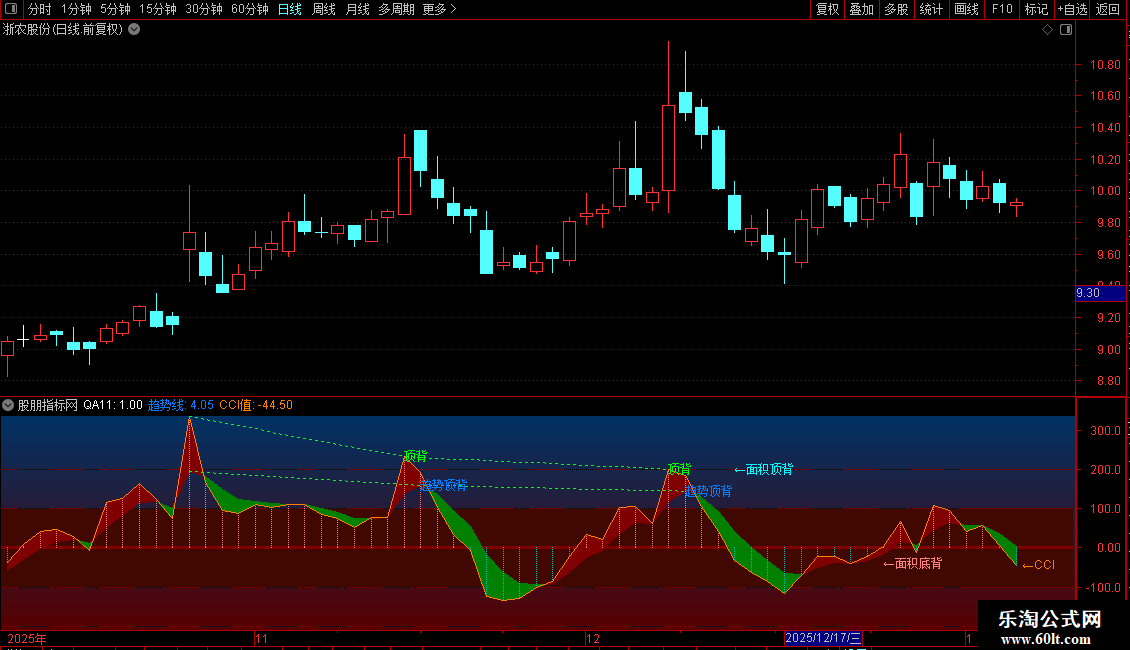Click the diamond icon above the price axis
Viewport: 1130px width, 650px height.
pos(1048,30)
